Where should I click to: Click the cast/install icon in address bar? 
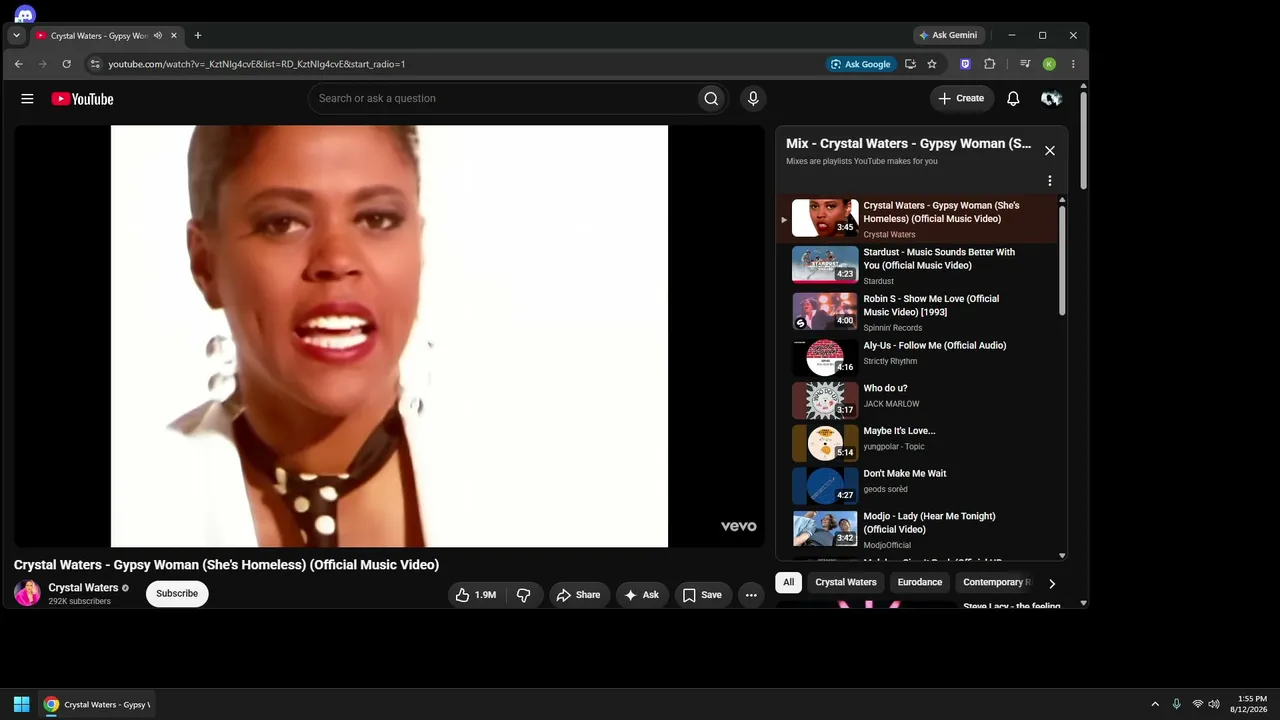pos(910,64)
